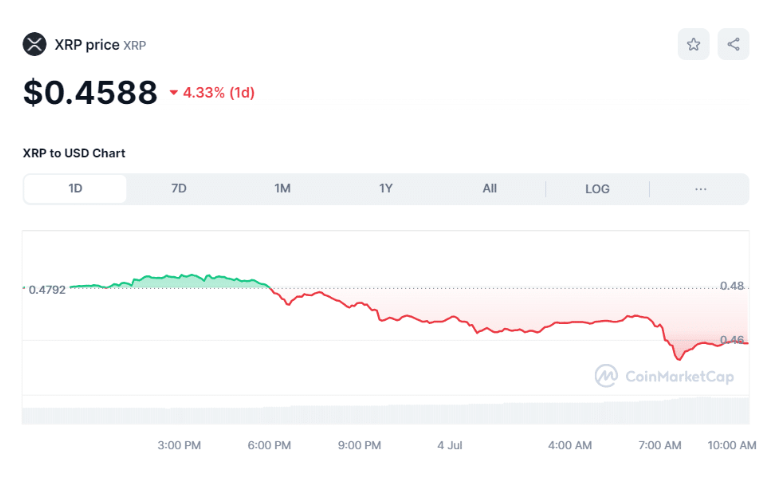
Task: Select the 1D chart range tab
Action: (x=75, y=188)
